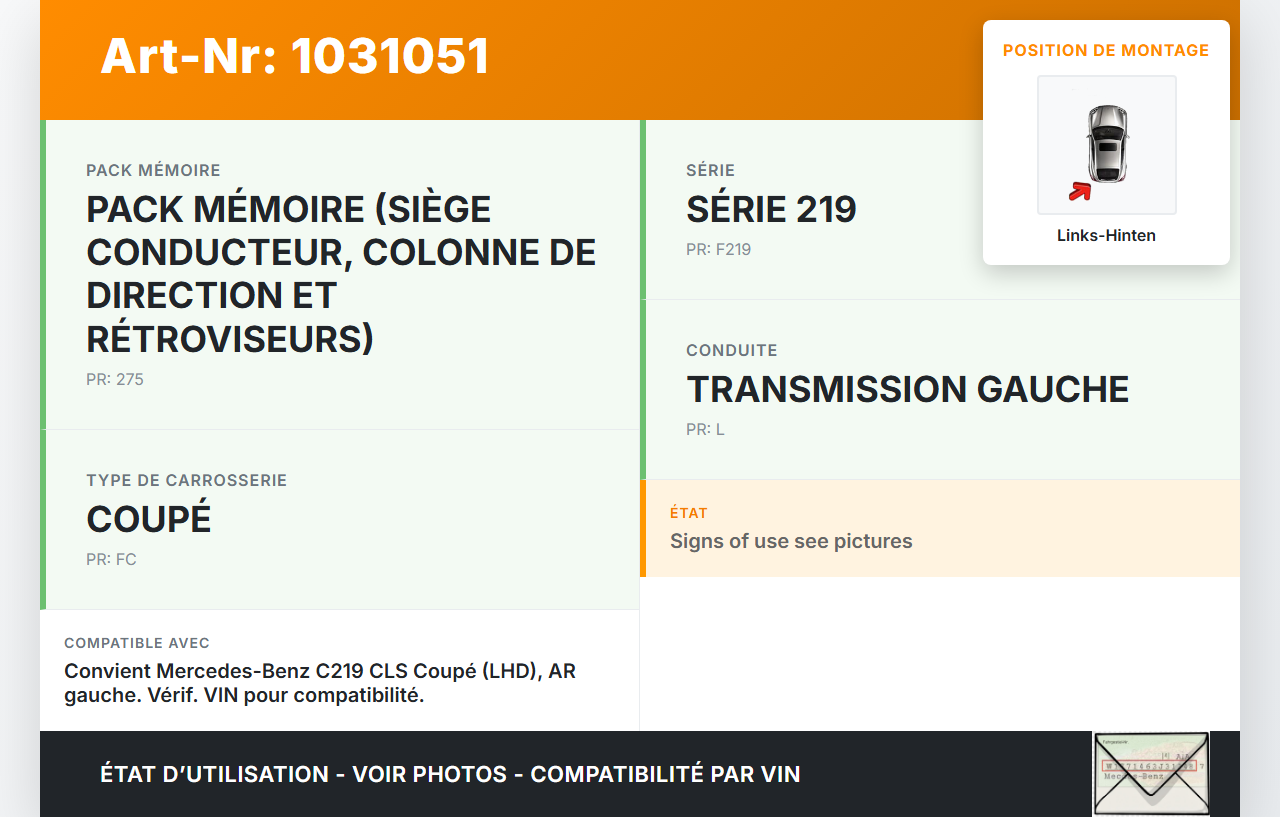
Task: Click the top-view car image
Action: (1107, 143)
